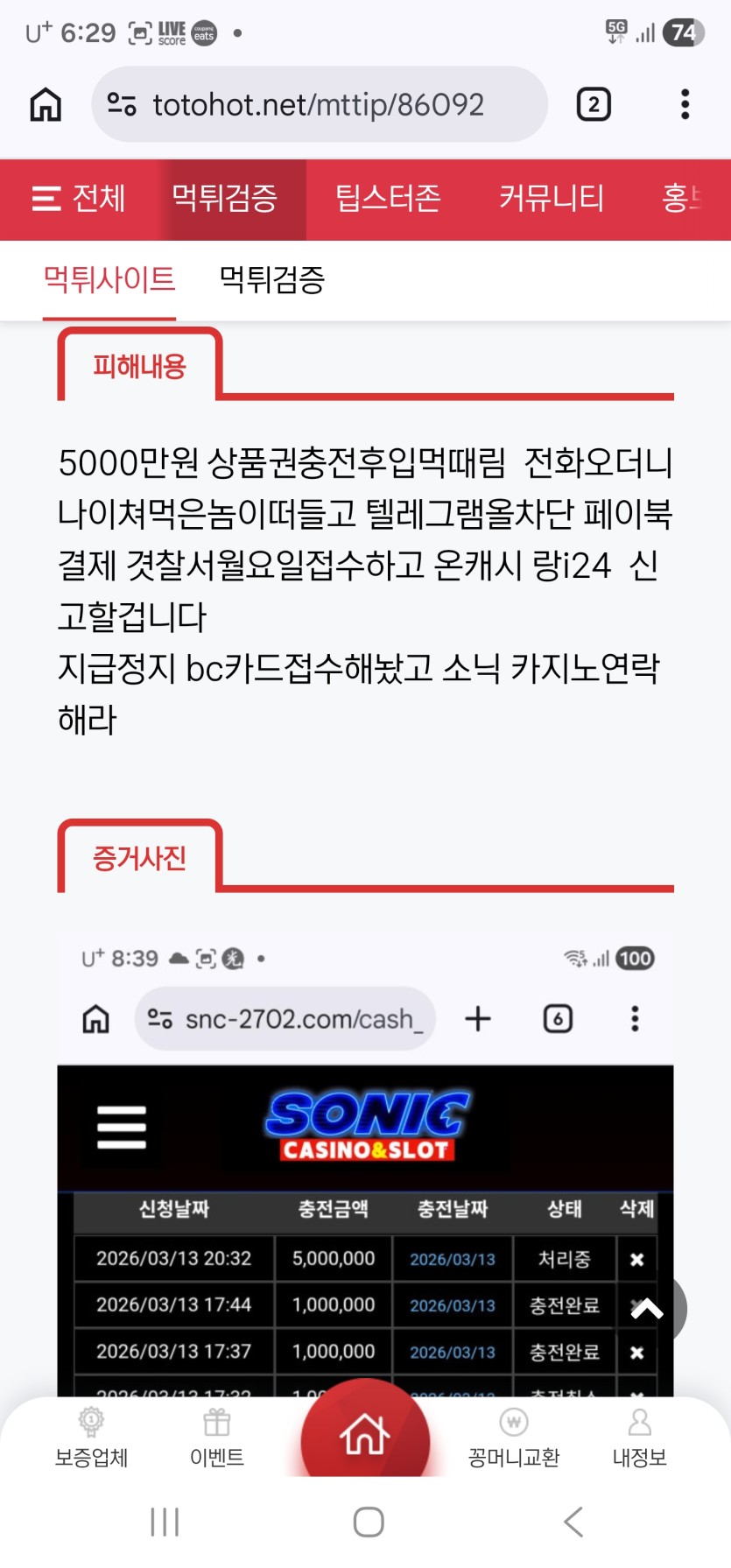Switch to the 먹튀사이트 tab
This screenshot has width=731, height=1568.
click(x=109, y=280)
